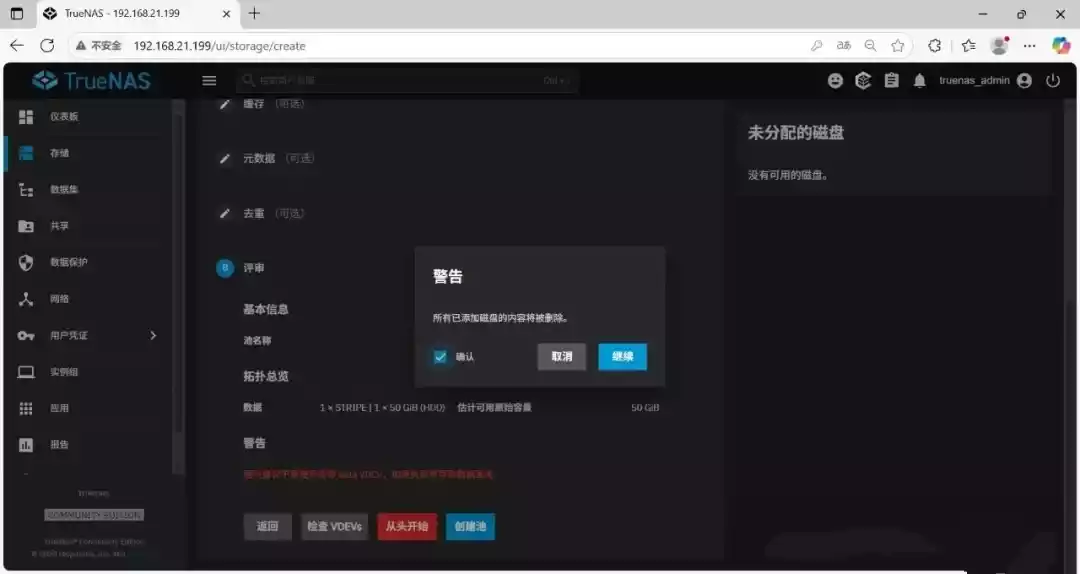
Task: Click the reports chart icon in sidebar
Action: click(x=26, y=445)
